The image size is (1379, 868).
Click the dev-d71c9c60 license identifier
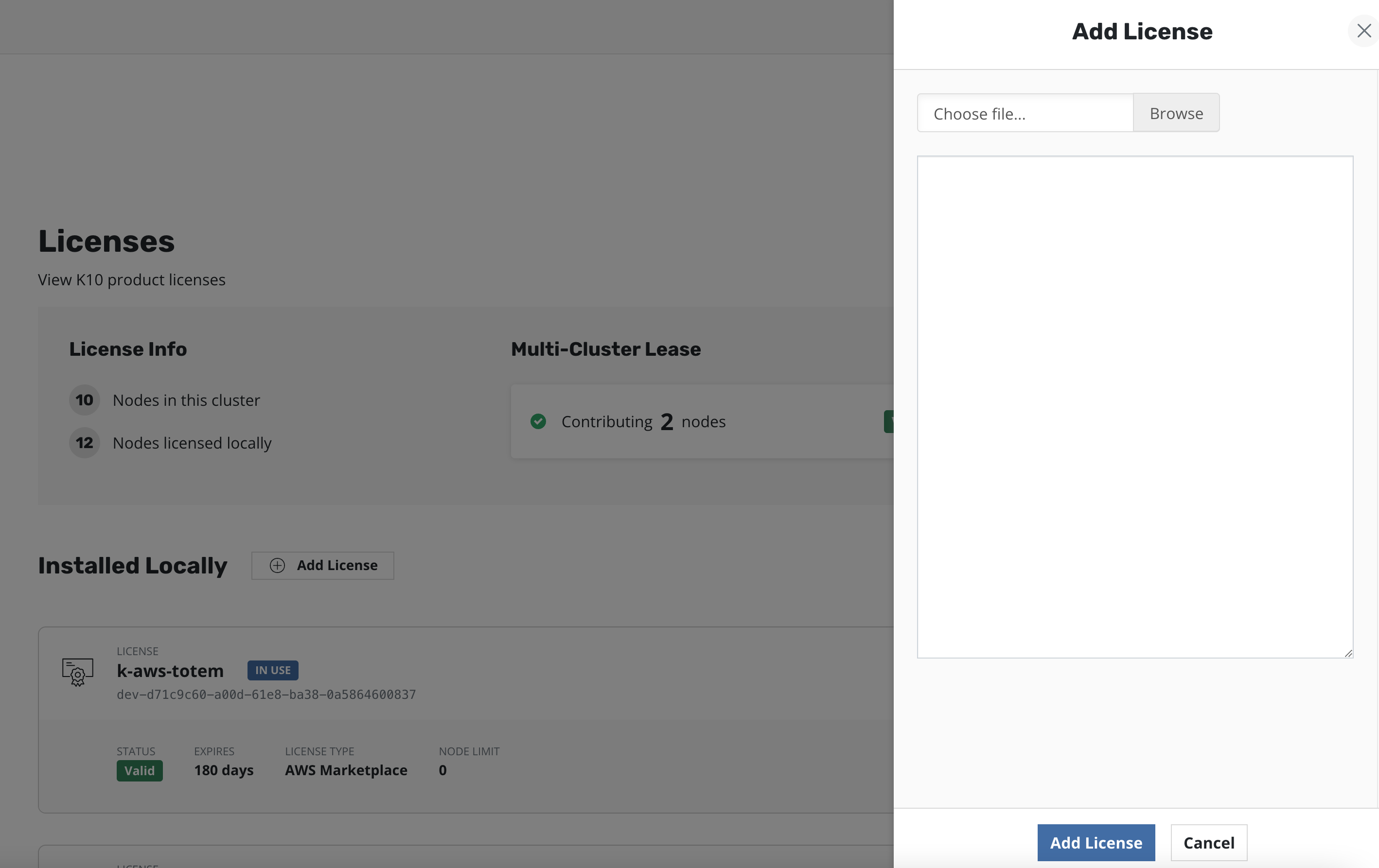pyautogui.click(x=265, y=694)
